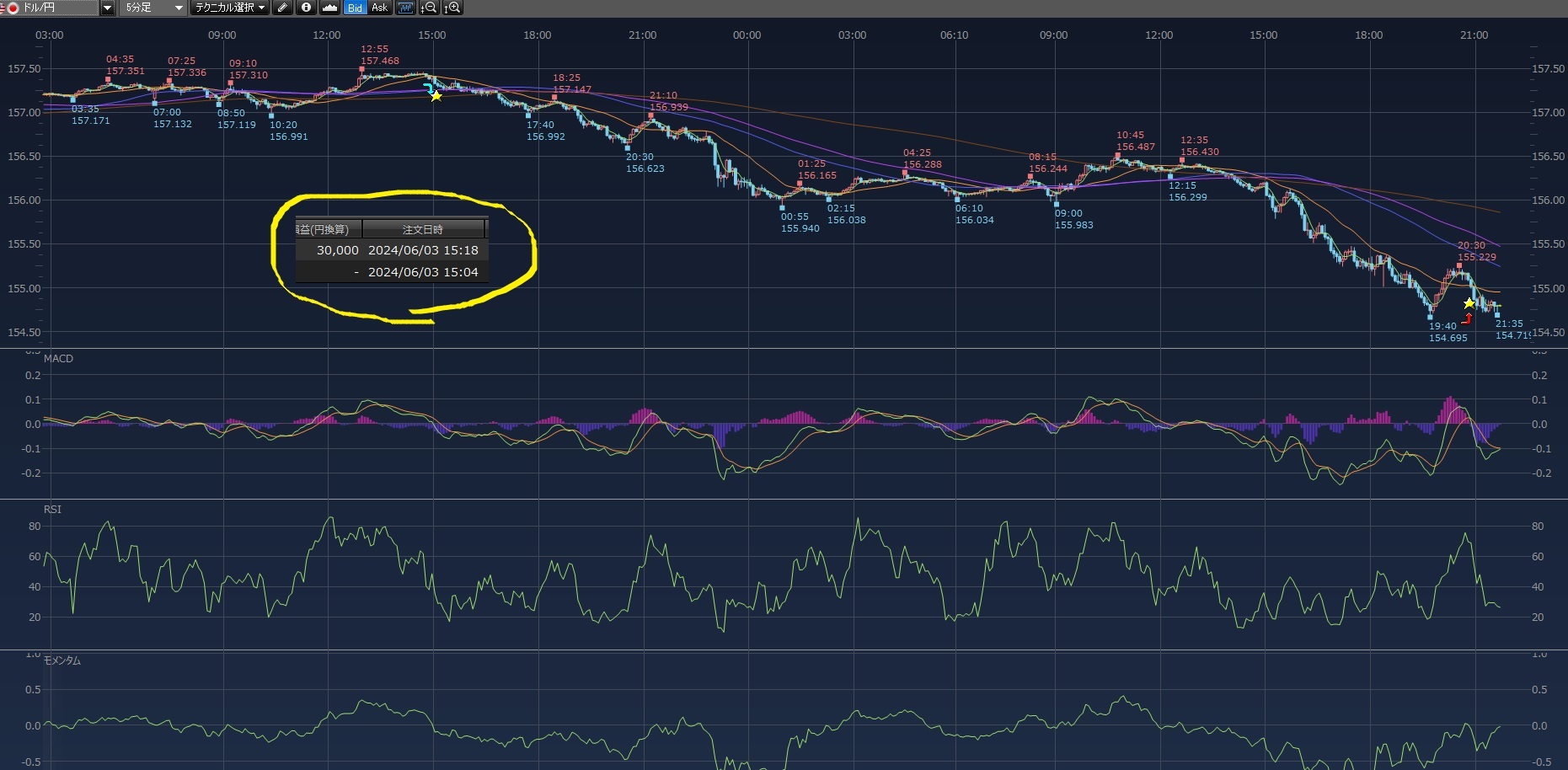Open the テクニカル選択 indicator menu
1568x770 pixels.
[229, 8]
